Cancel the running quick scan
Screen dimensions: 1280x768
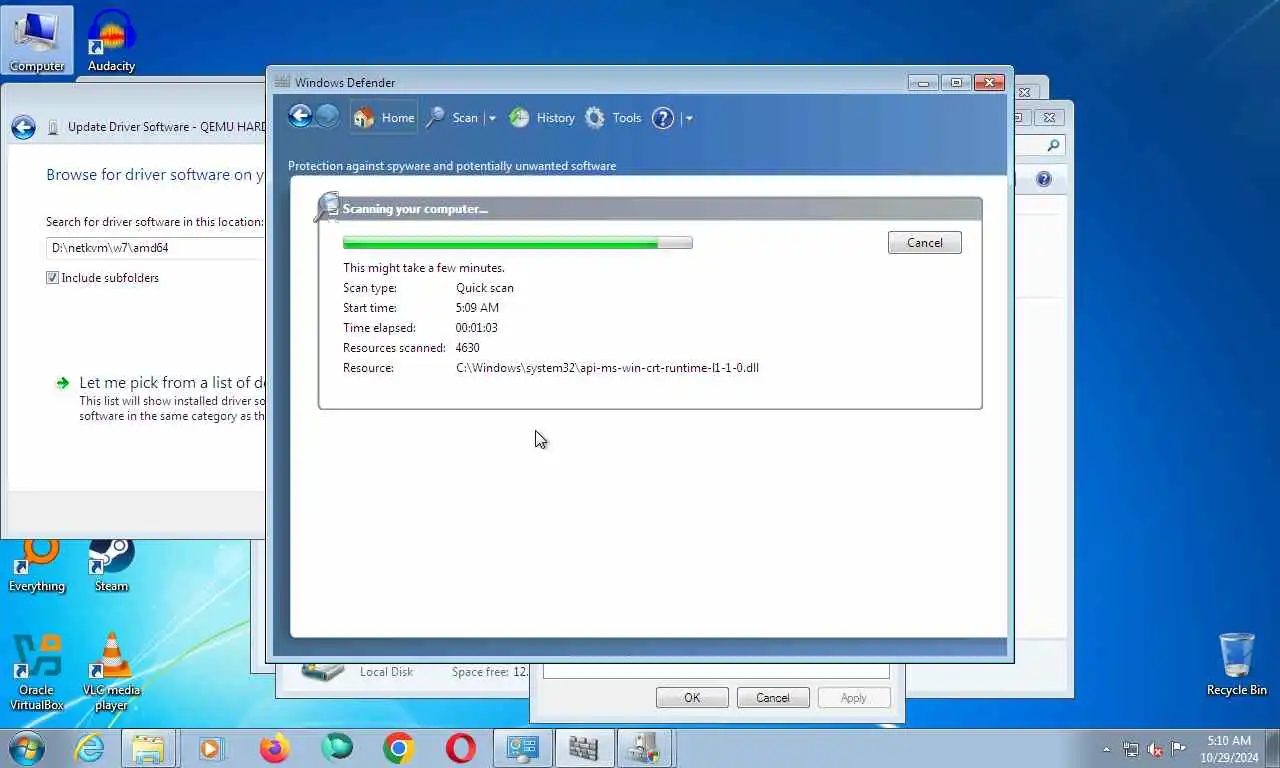924,243
